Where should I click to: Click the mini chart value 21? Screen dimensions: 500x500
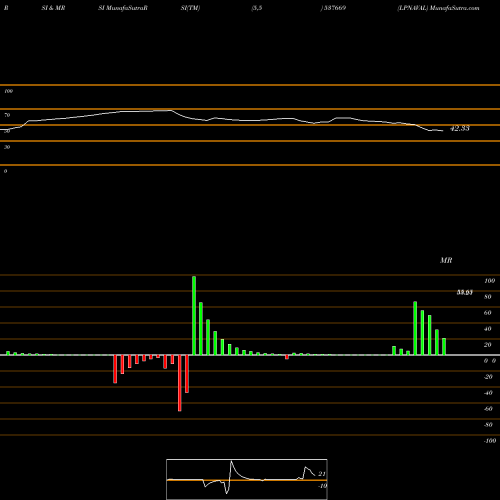tap(322, 474)
